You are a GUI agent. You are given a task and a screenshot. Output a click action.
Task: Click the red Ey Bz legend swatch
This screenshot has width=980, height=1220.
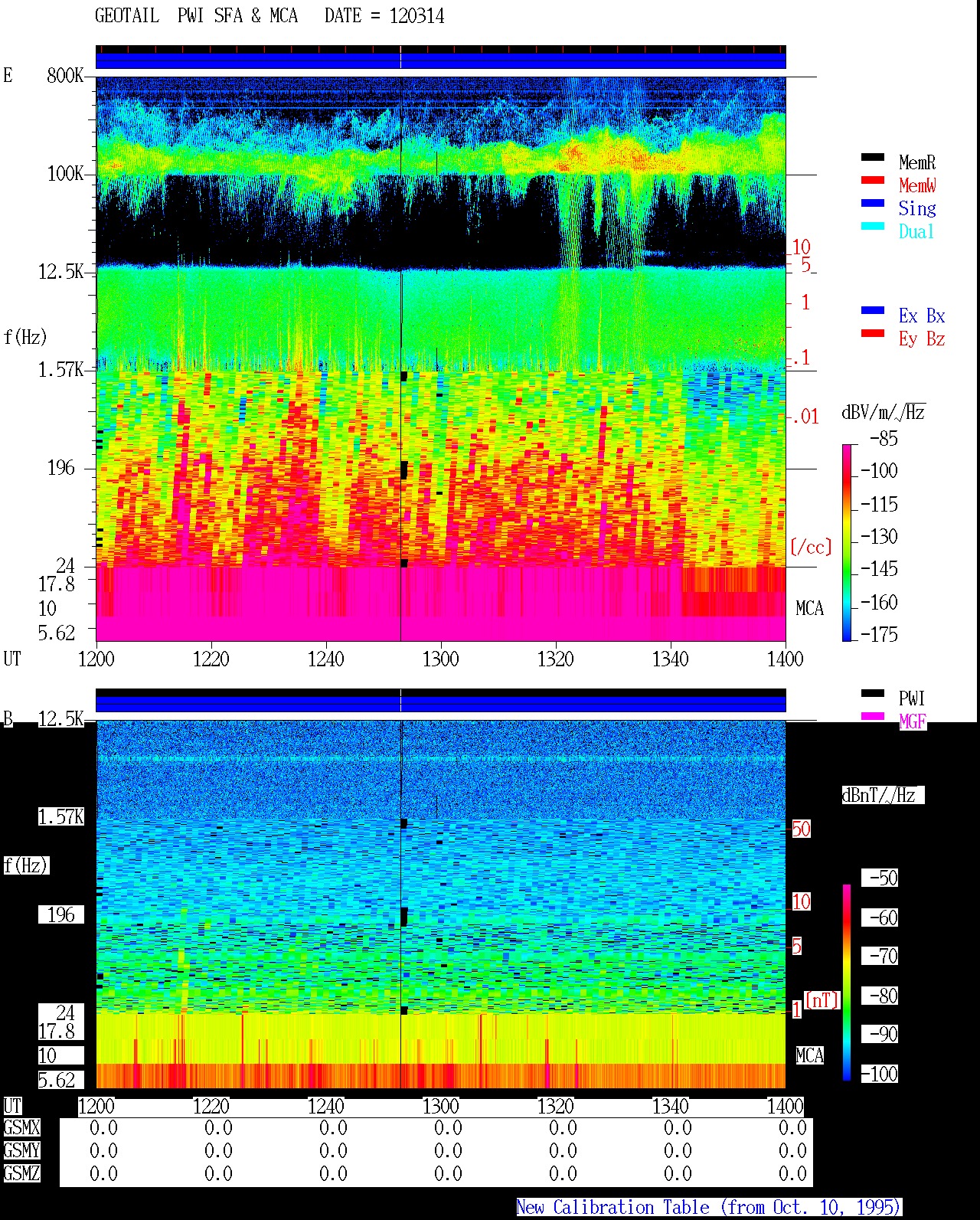coord(873,333)
